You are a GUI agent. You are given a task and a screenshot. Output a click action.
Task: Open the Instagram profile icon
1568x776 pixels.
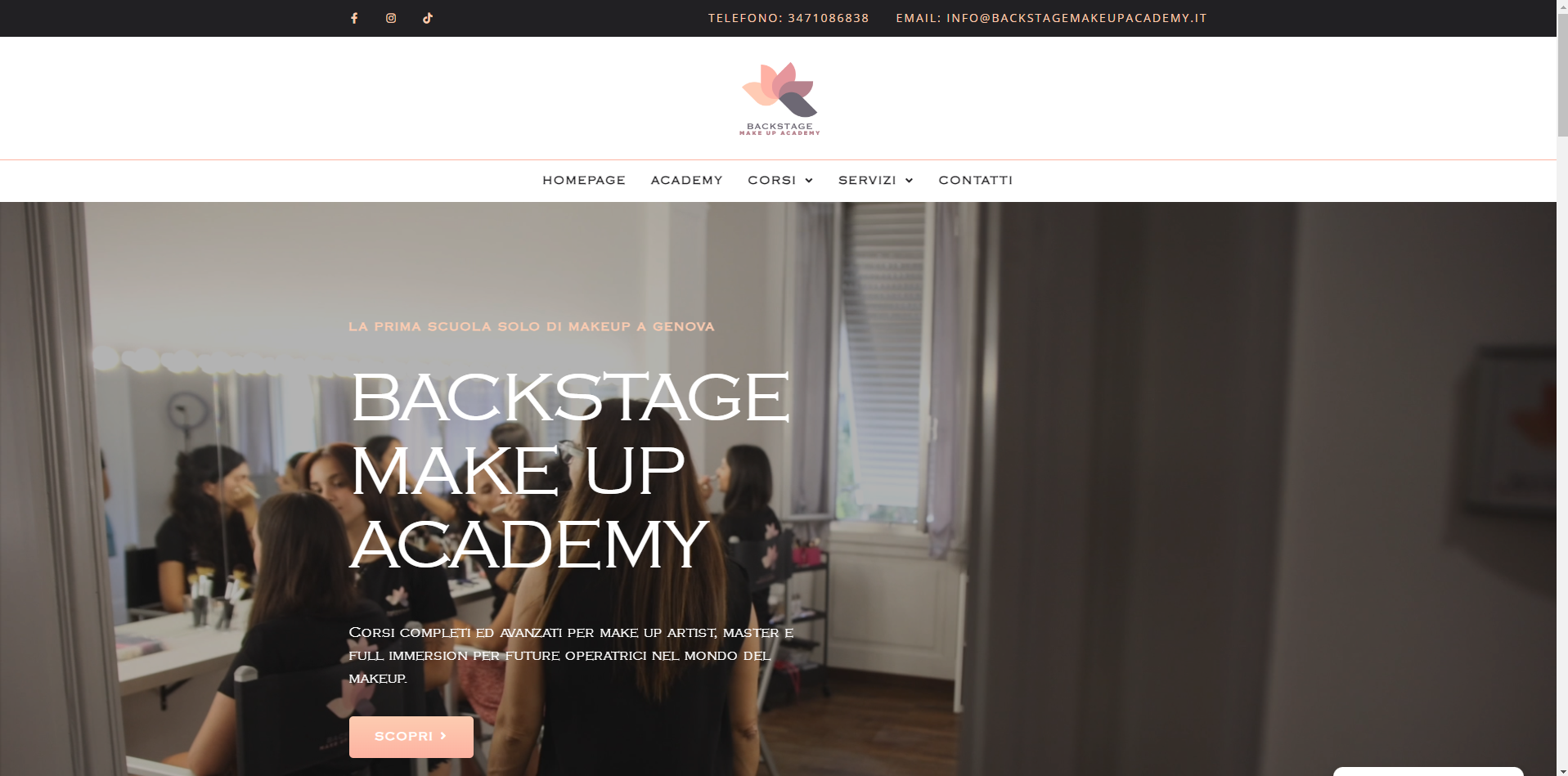(391, 18)
